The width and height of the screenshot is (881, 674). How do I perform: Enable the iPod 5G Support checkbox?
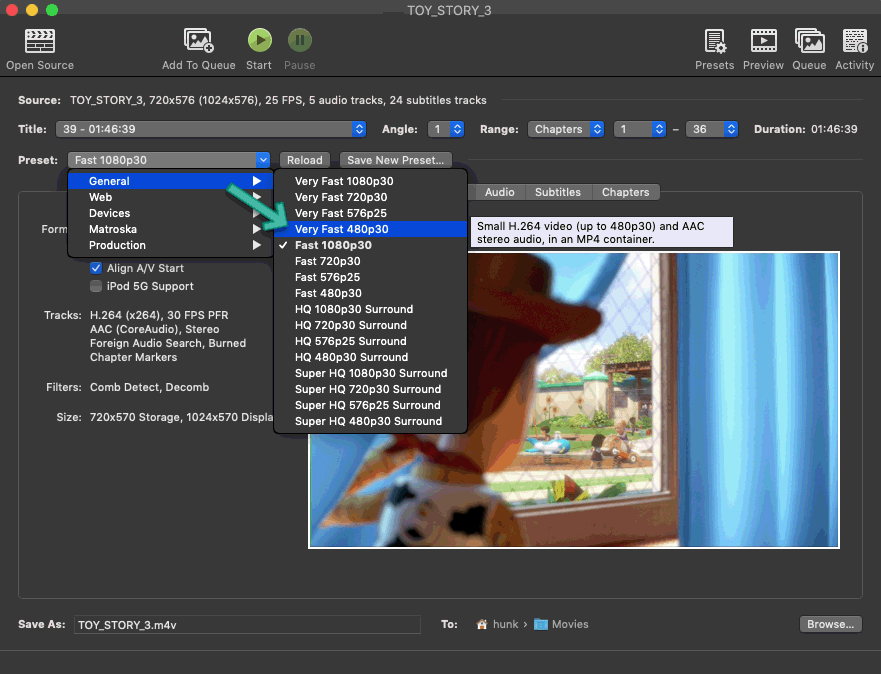[96, 286]
